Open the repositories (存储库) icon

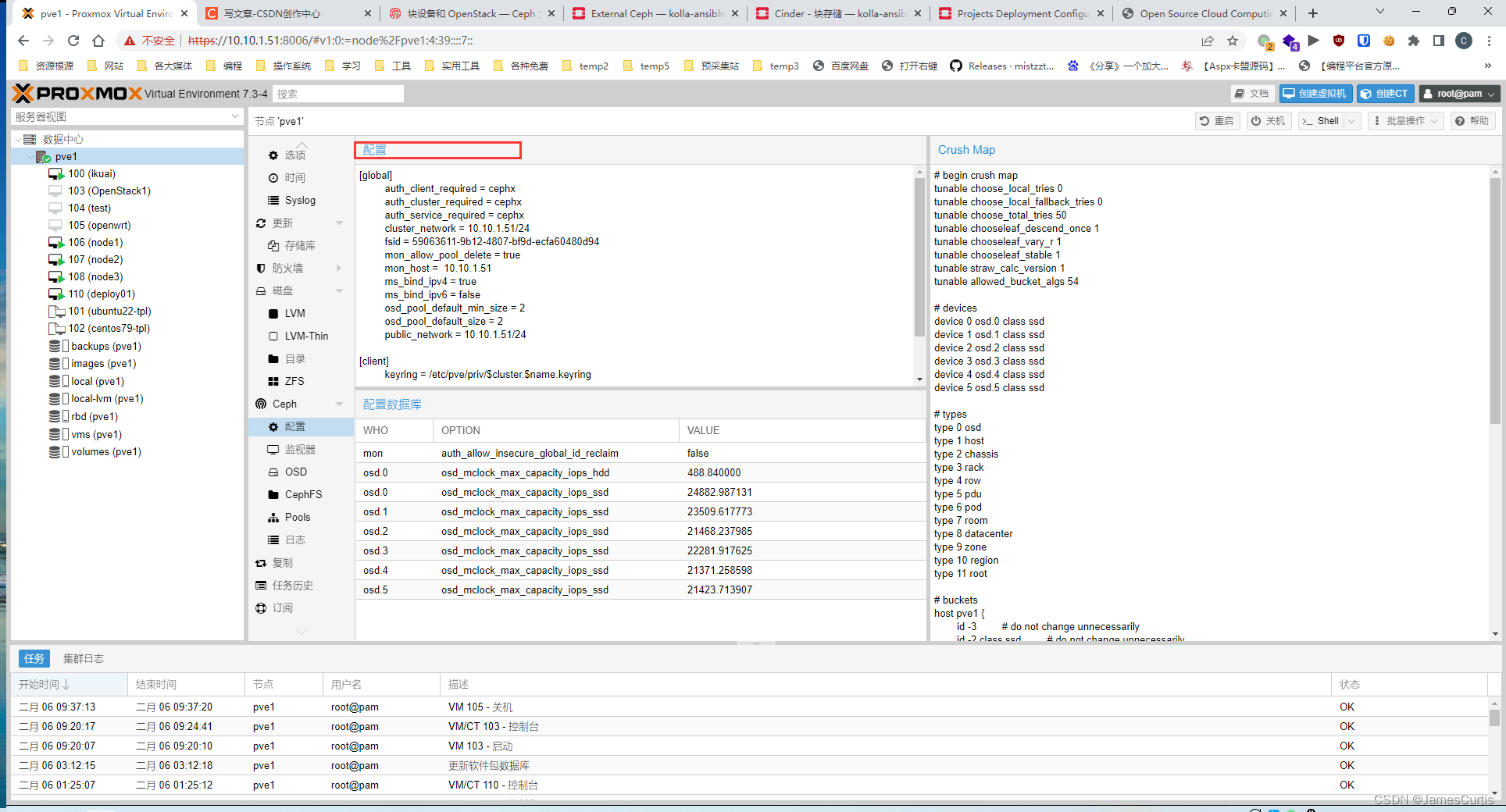pos(273,246)
